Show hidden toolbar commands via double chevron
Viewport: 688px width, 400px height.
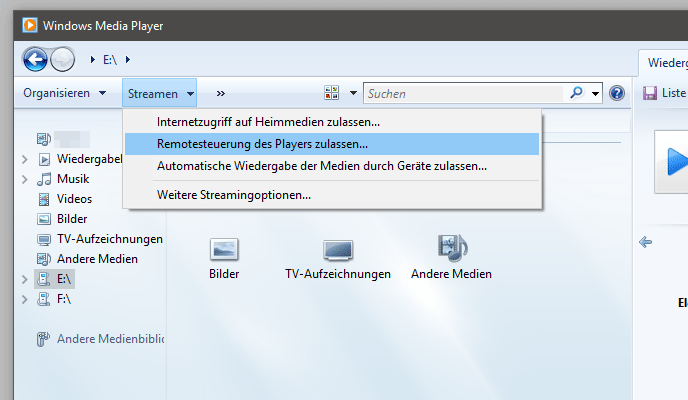pyautogui.click(x=221, y=93)
